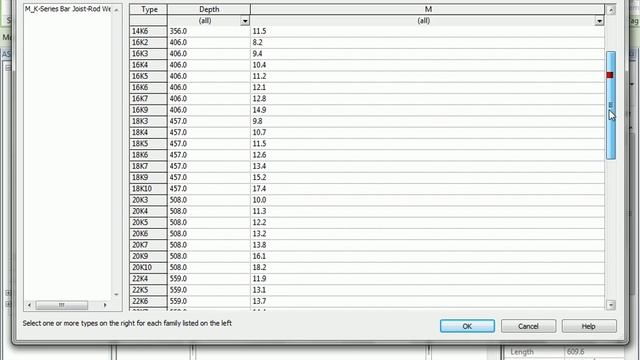The width and height of the screenshot is (640, 360).
Task: Open the Depth filter dropdown
Action: [x=244, y=21]
